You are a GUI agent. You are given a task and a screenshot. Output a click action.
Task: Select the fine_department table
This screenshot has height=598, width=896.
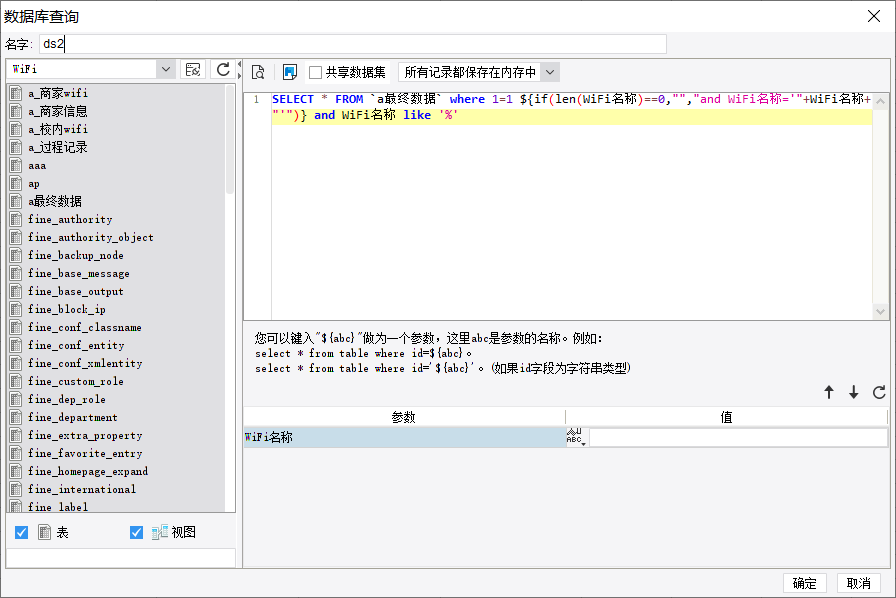(x=73, y=417)
